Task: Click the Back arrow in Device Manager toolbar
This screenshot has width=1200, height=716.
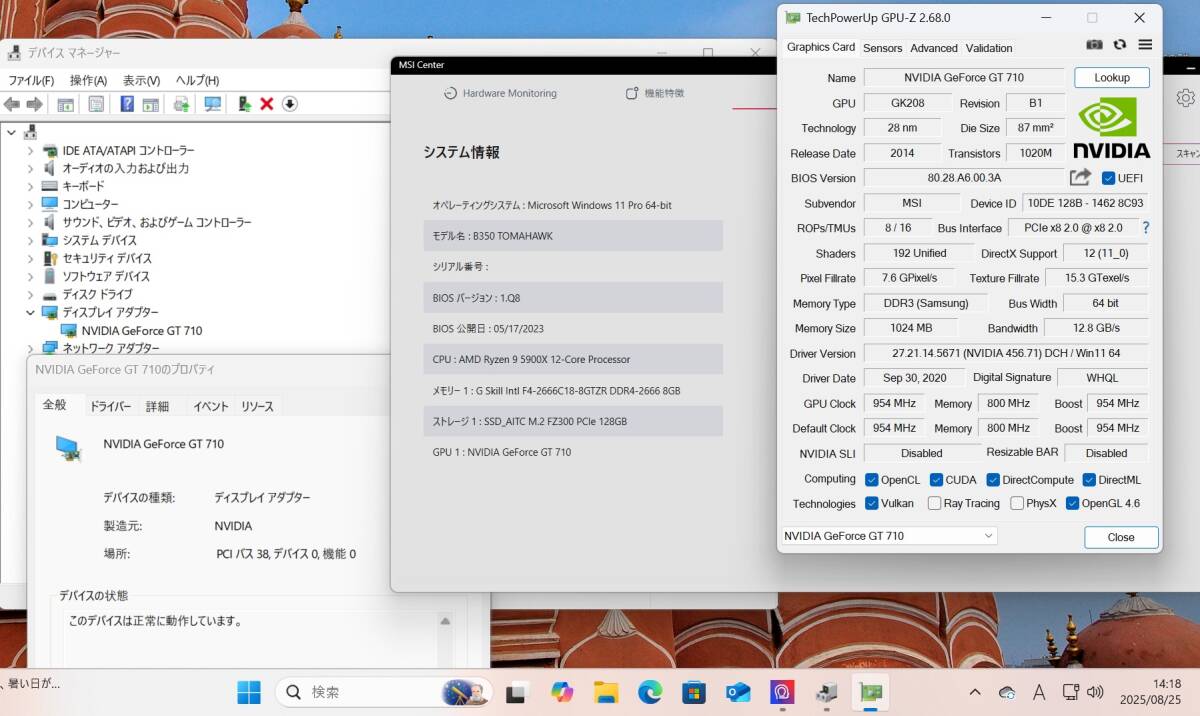Action: coord(12,104)
